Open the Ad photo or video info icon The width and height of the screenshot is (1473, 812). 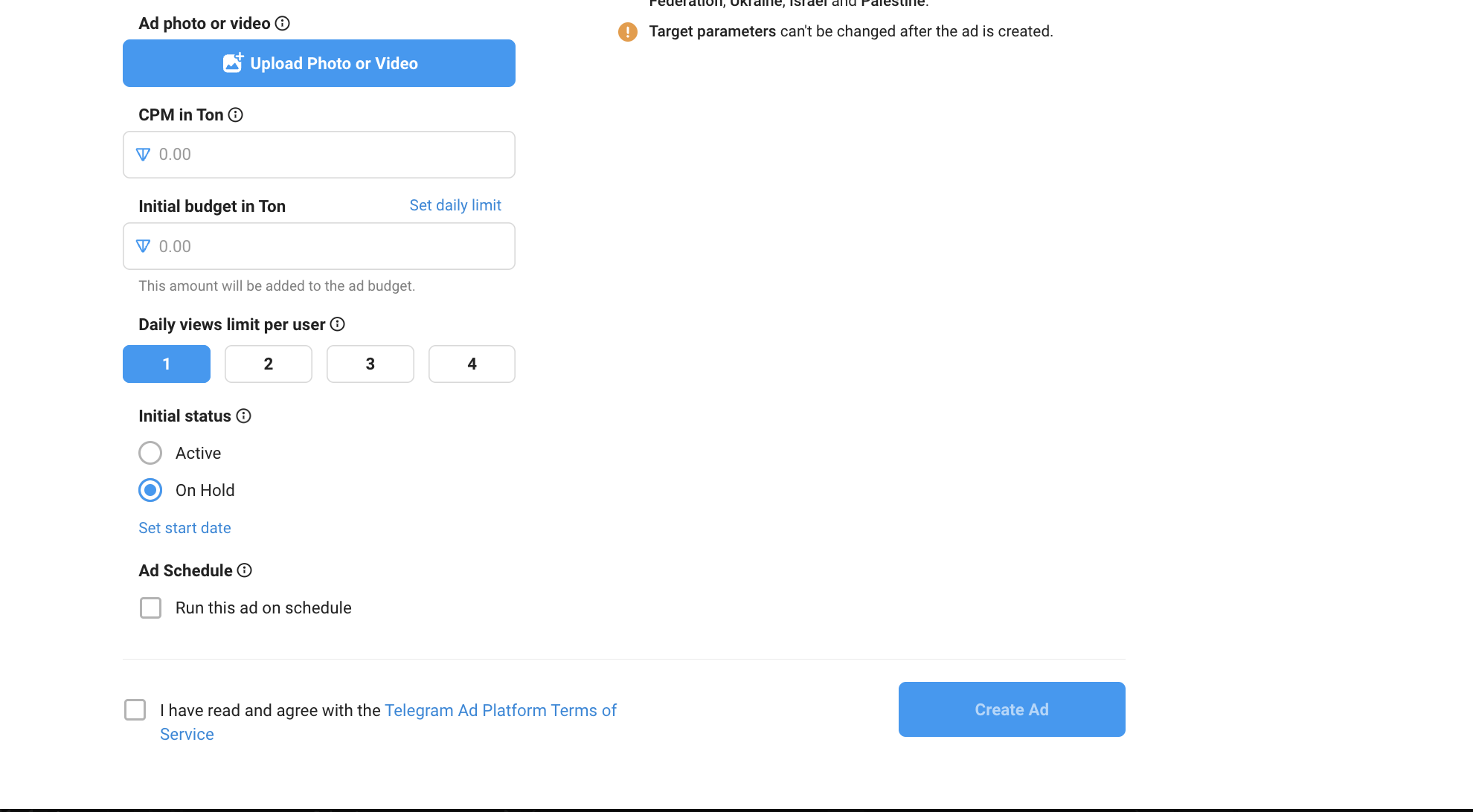tap(283, 23)
